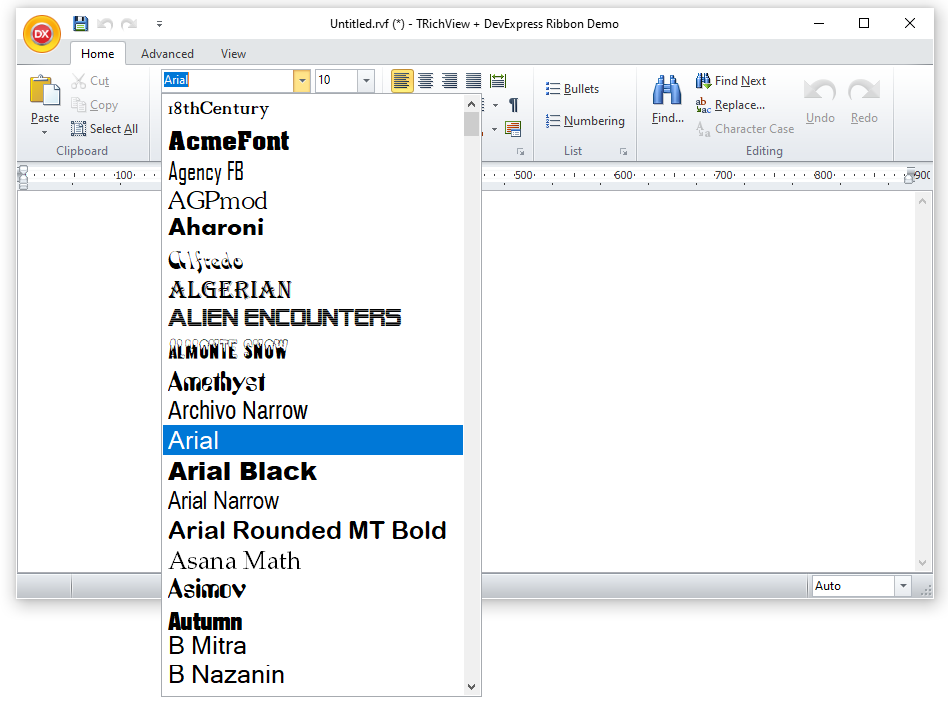Select the 18thCentury font
Viewport: 948px width, 704px height.
(x=313, y=109)
